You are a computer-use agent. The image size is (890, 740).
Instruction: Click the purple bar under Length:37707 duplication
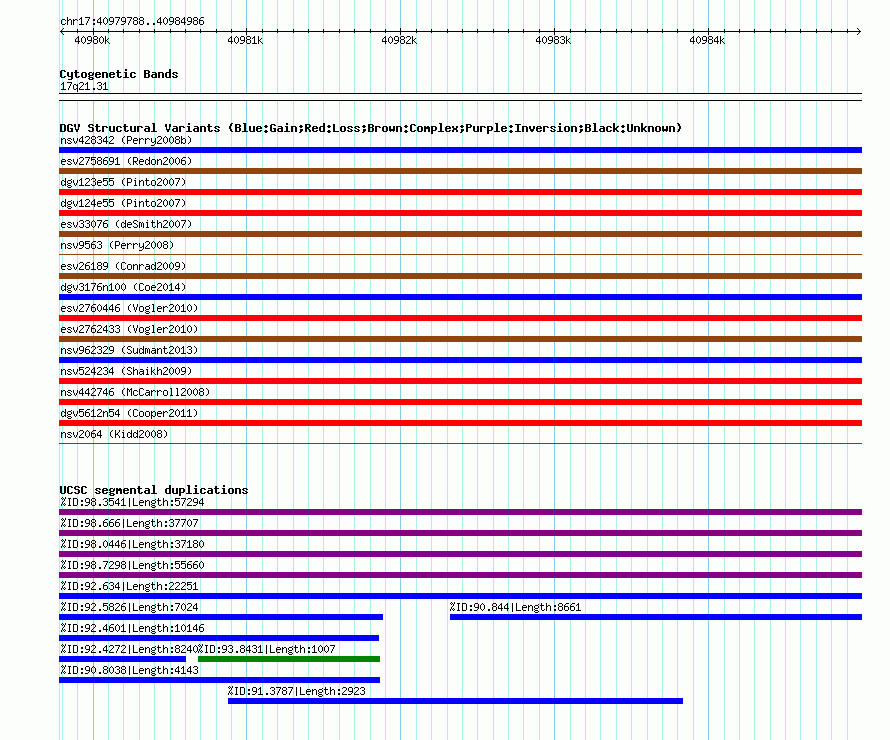460,533
